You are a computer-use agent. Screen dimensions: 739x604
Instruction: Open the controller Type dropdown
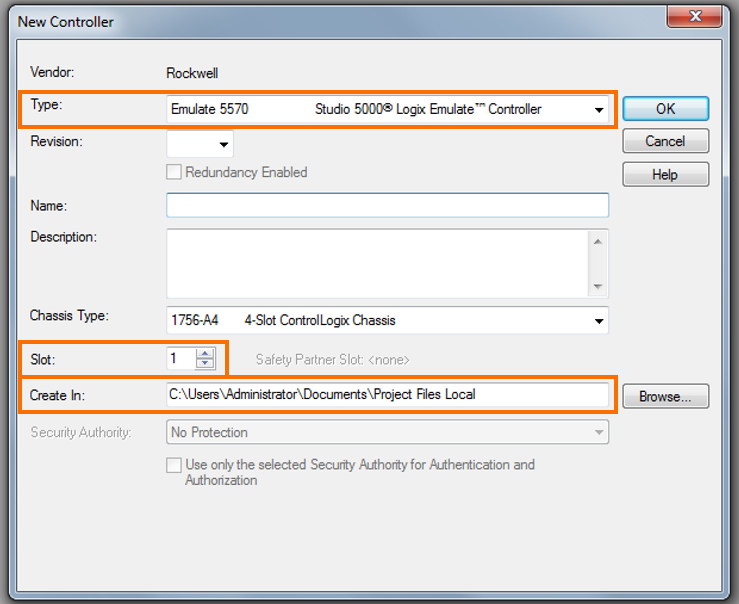[387, 109]
